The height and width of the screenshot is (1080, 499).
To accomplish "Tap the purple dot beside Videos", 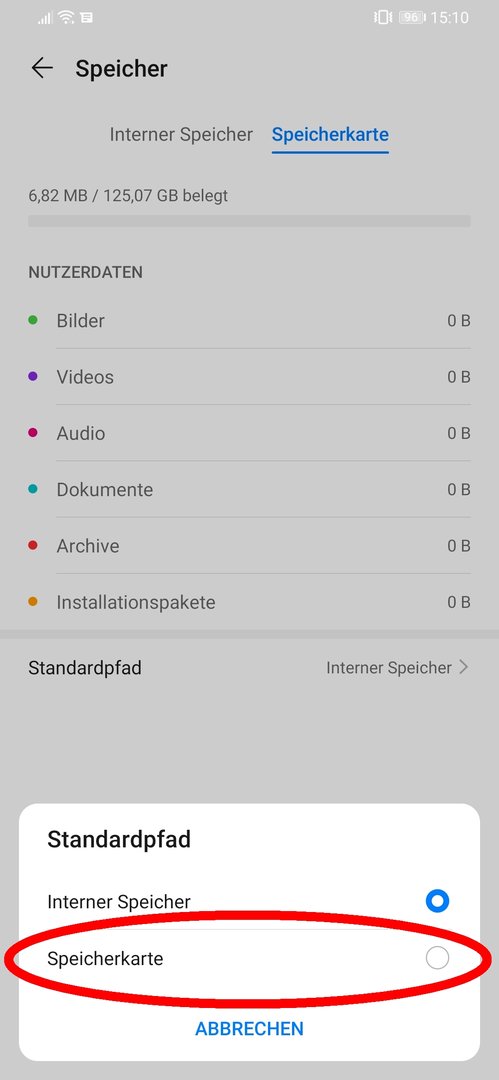I will (32, 377).
